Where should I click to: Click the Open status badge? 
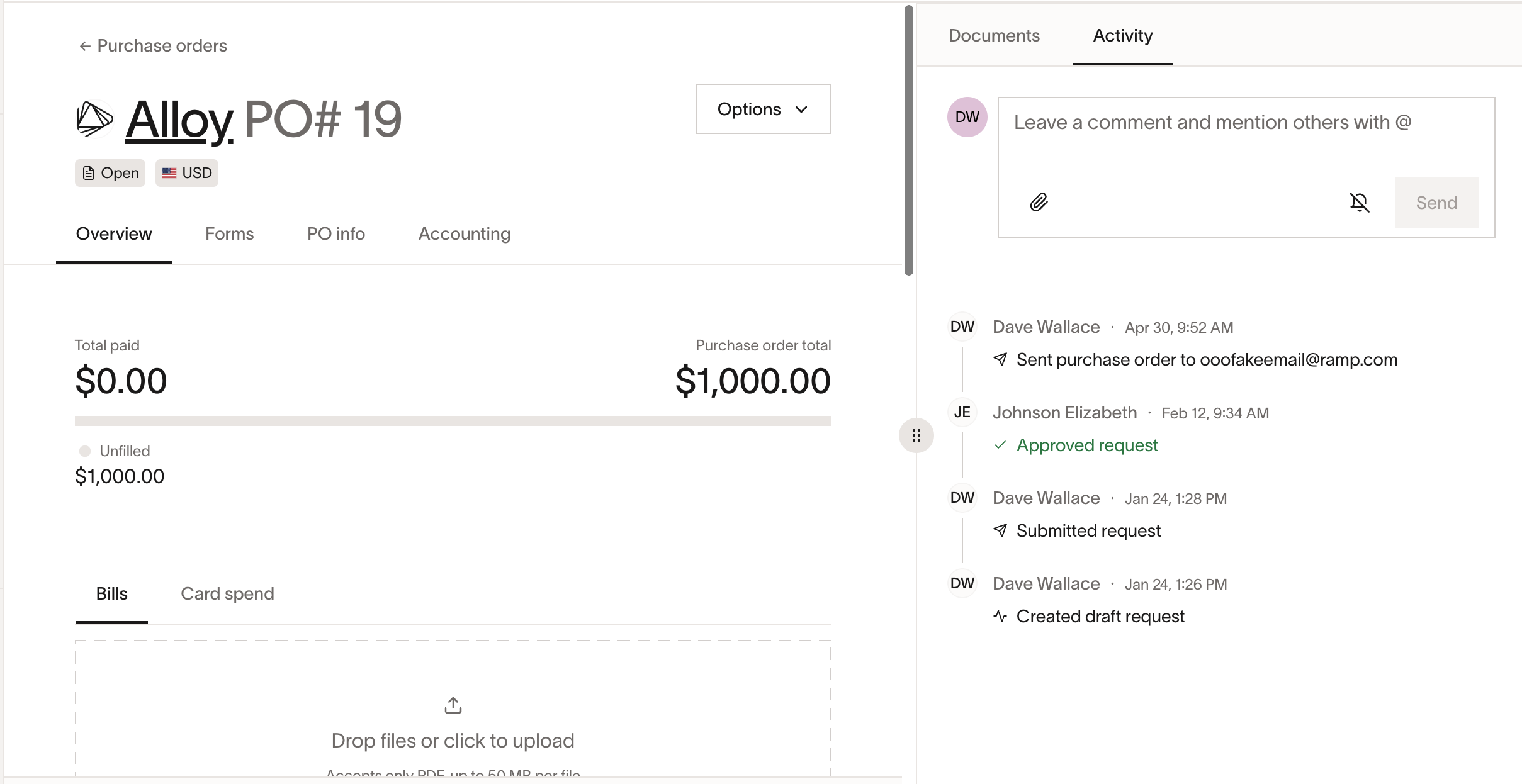110,173
